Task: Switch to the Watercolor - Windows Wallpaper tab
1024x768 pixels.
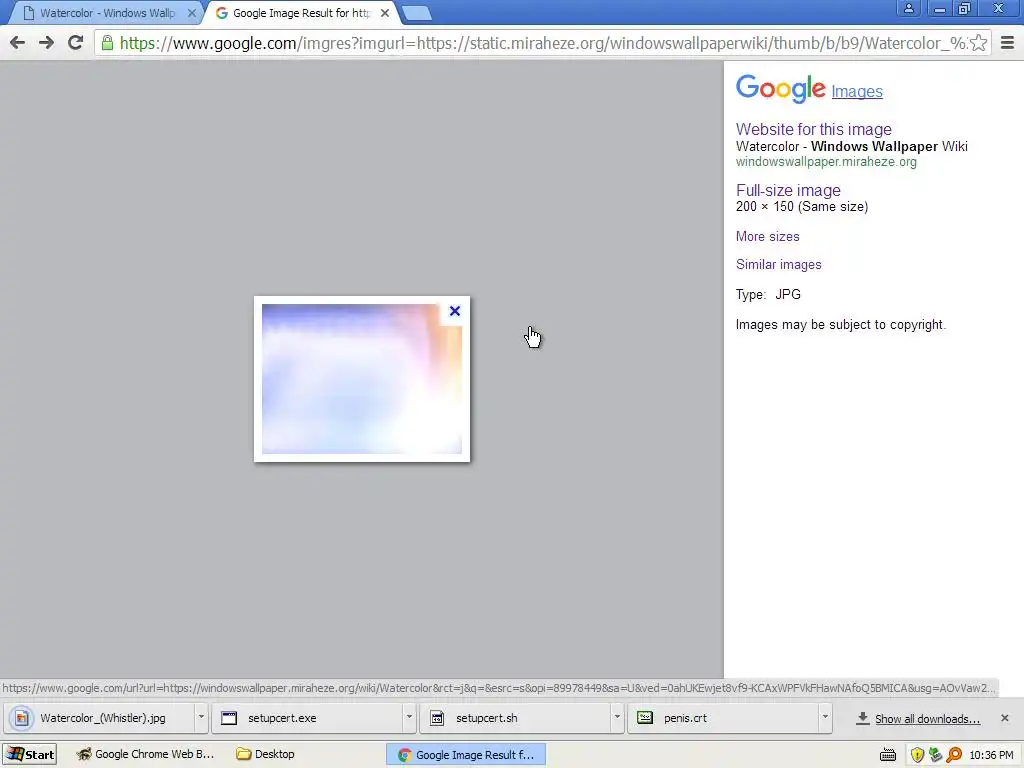Action: [108, 13]
